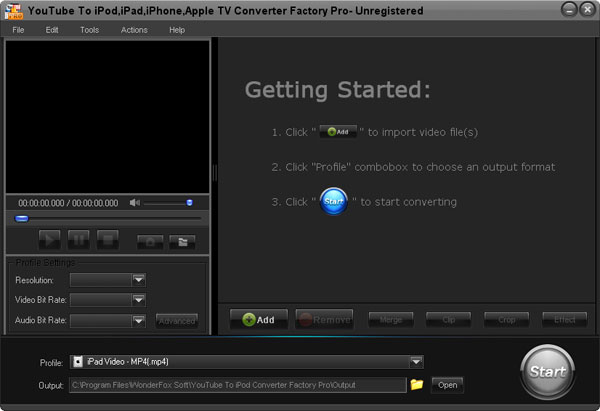Image resolution: width=600 pixels, height=411 pixels.
Task: Take a snapshot with the camera icon
Action: click(x=150, y=240)
